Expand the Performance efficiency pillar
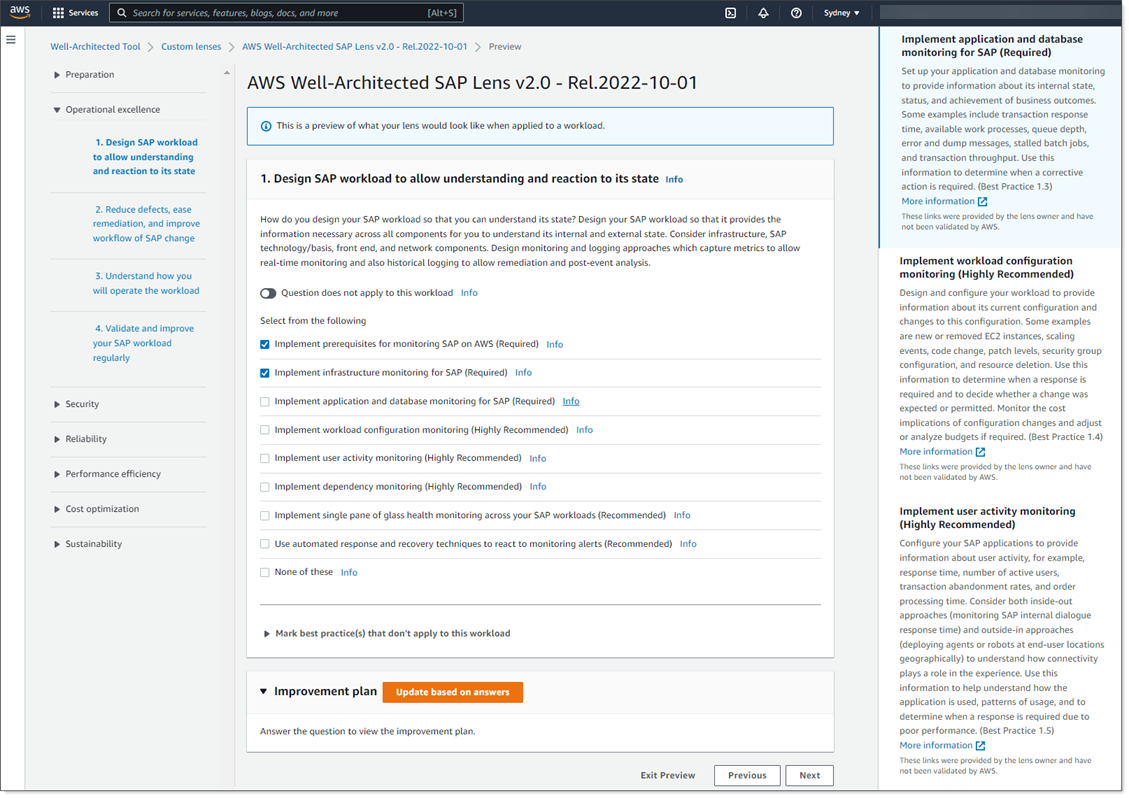Screen dimensions: 1129x798 (x=57, y=475)
